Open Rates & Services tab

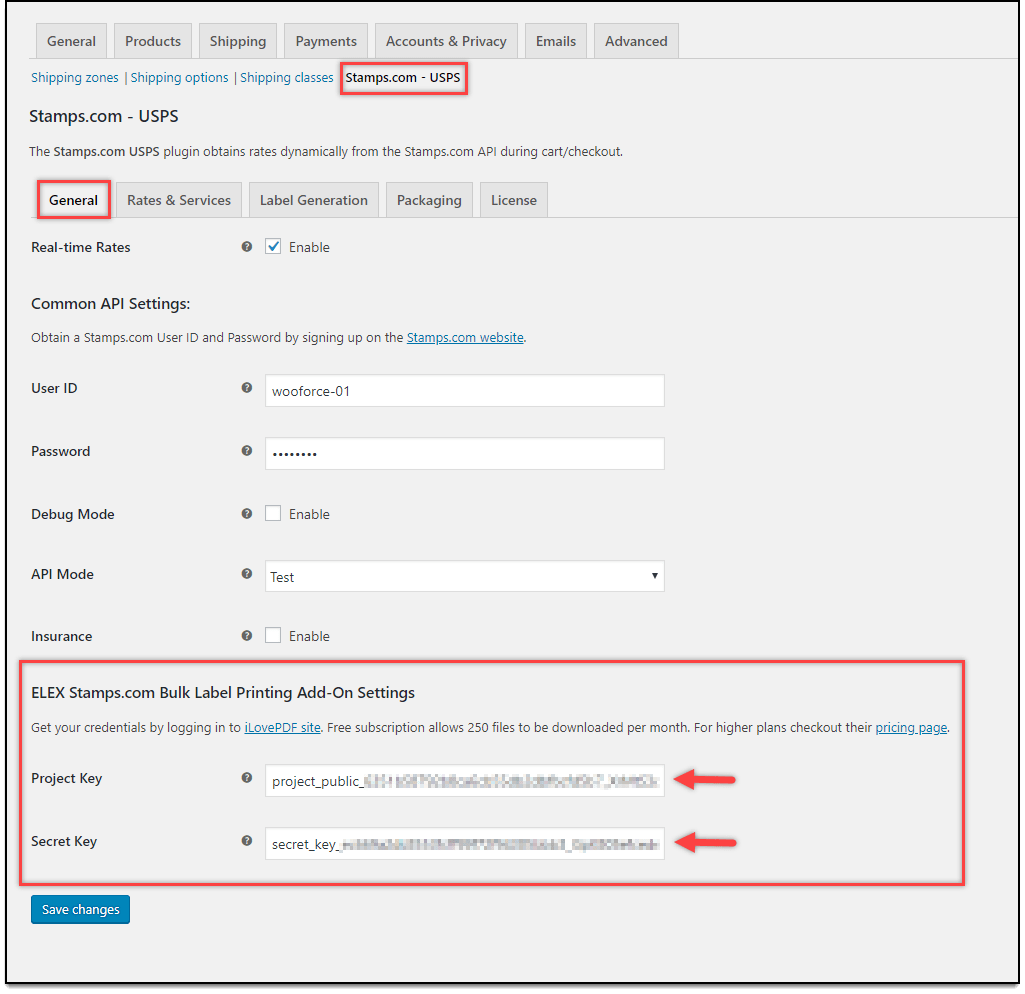(x=179, y=201)
